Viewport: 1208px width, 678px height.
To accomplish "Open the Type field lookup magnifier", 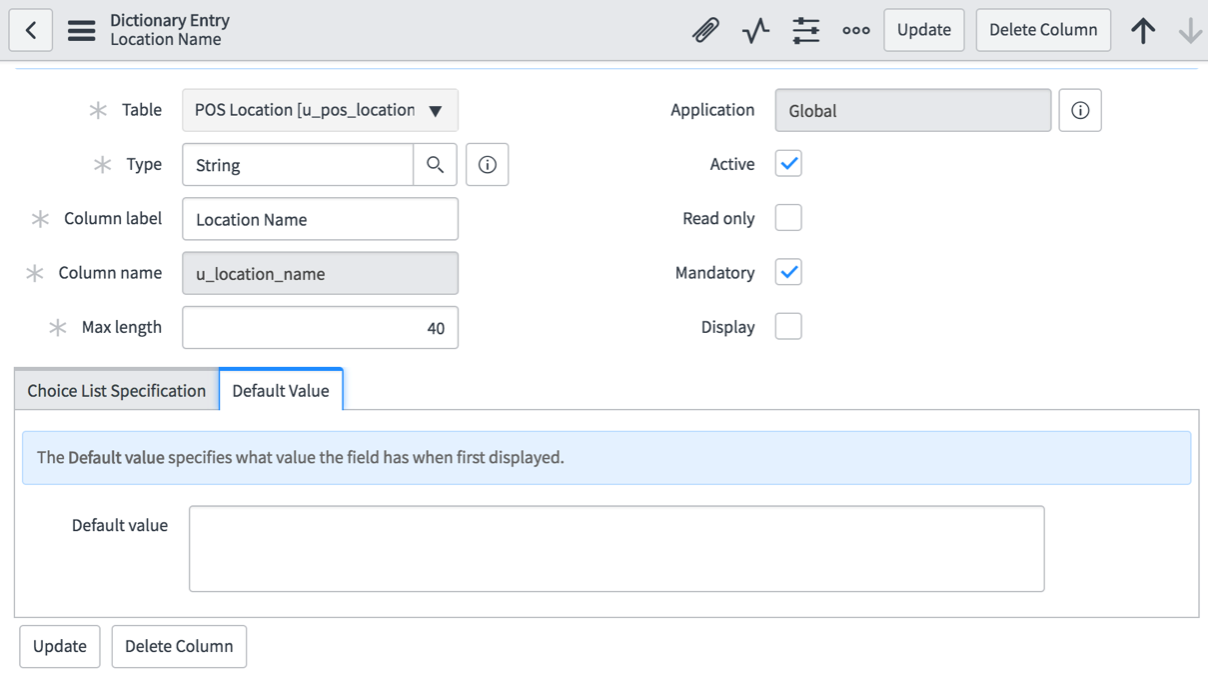I will coord(435,165).
